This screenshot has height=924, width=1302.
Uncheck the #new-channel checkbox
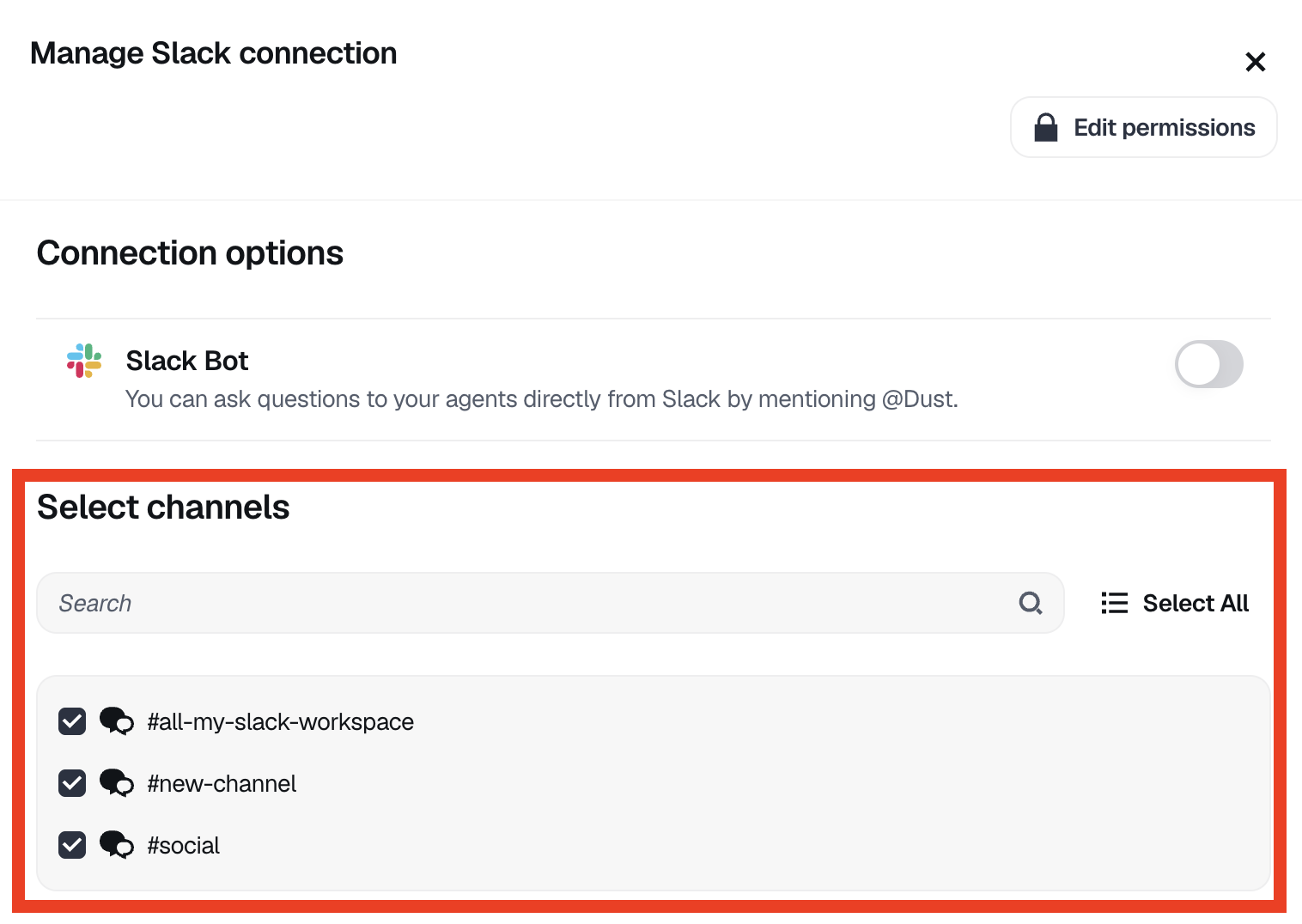point(72,783)
